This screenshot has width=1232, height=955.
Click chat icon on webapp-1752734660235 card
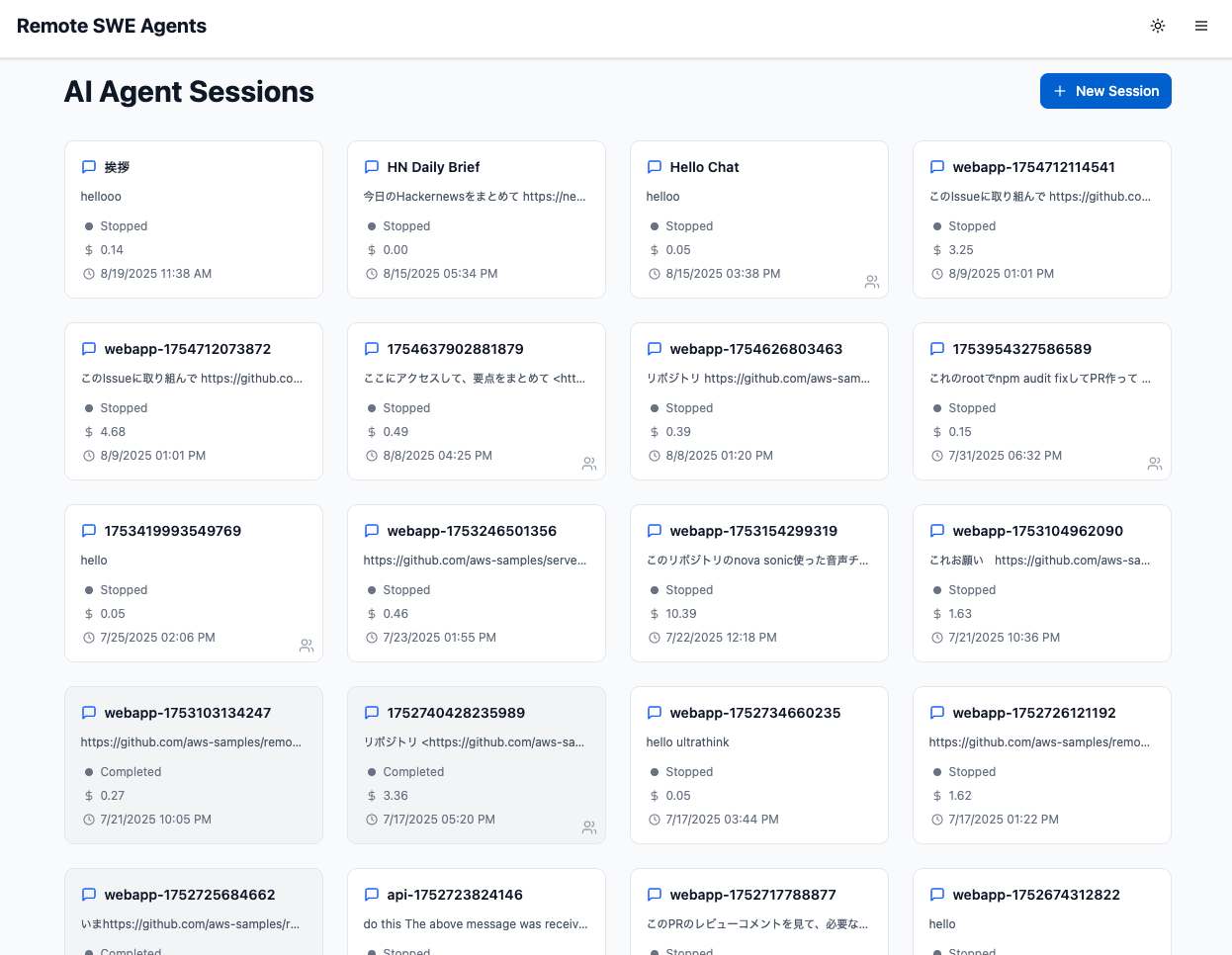pyautogui.click(x=655, y=713)
